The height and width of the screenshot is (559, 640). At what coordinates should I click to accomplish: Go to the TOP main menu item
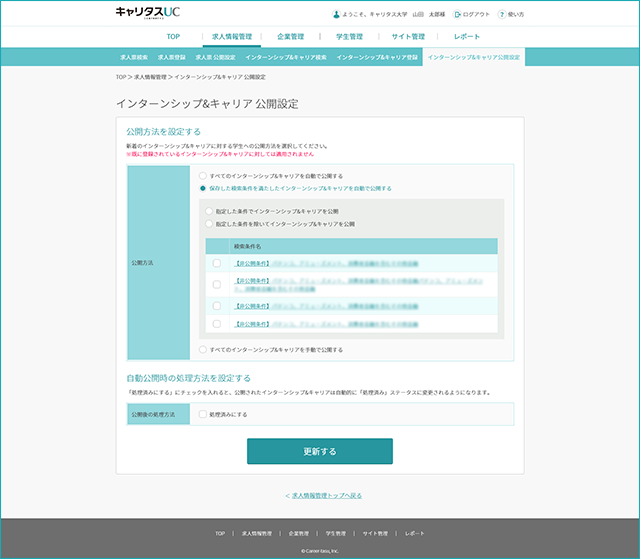tap(173, 36)
